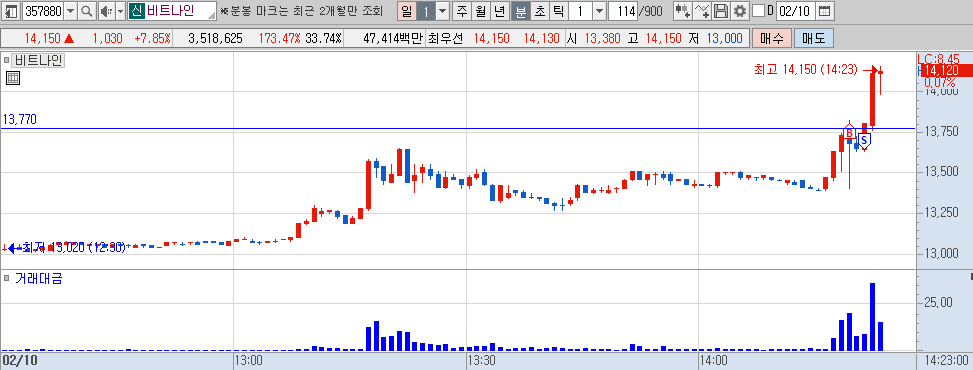Open the daily period dropdown arrow
Screen dimensions: 973x370
coord(442,11)
